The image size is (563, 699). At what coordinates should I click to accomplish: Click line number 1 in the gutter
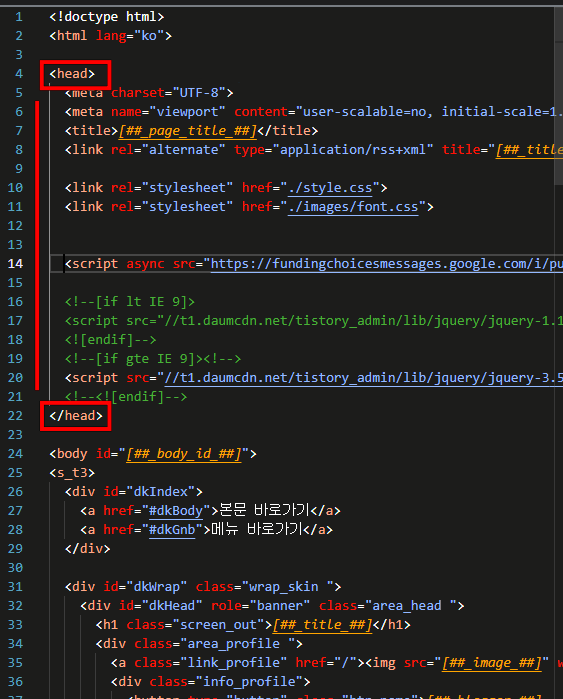coord(19,17)
